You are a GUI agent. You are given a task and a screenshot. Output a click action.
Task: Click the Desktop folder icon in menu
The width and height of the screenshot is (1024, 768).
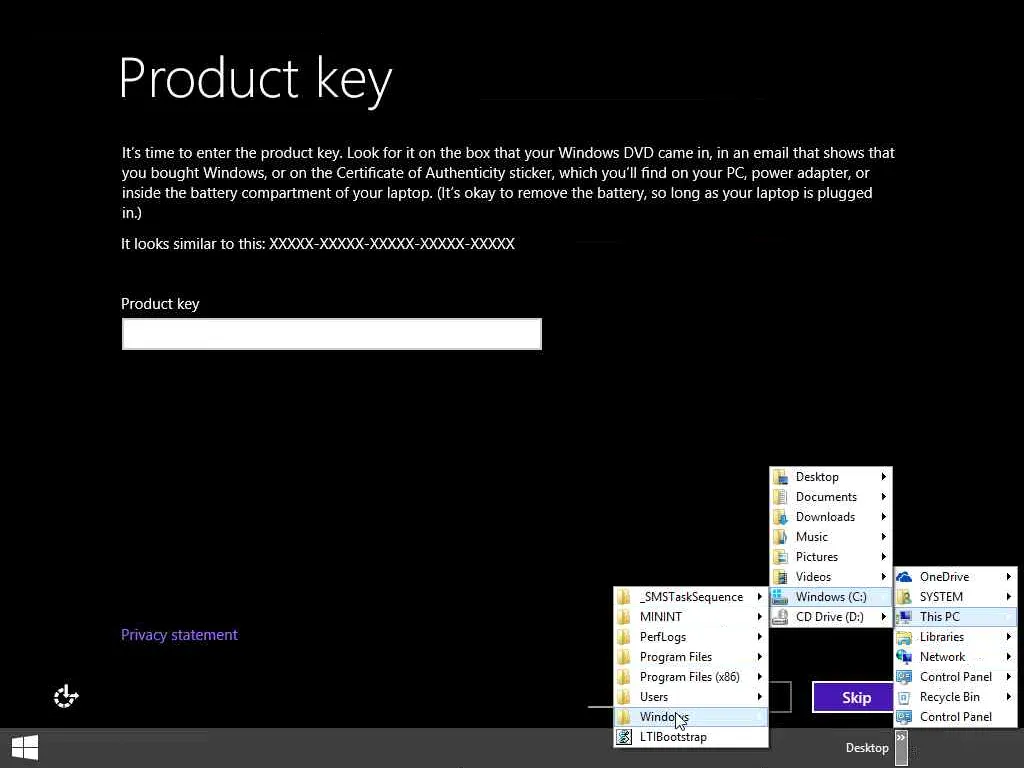click(x=780, y=477)
